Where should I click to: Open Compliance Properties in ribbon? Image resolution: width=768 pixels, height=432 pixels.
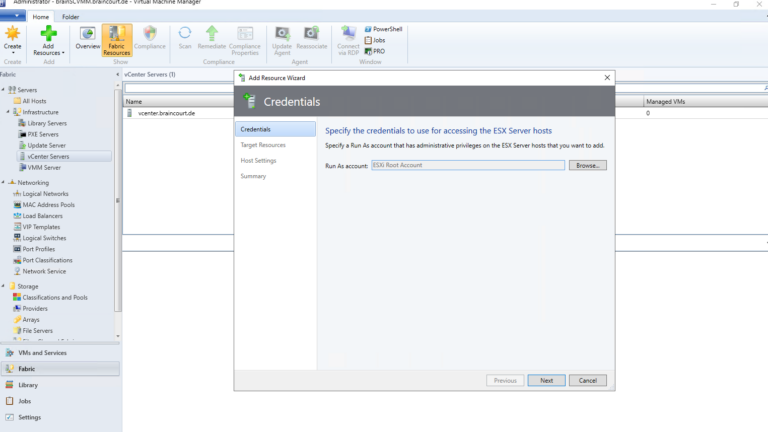point(245,40)
